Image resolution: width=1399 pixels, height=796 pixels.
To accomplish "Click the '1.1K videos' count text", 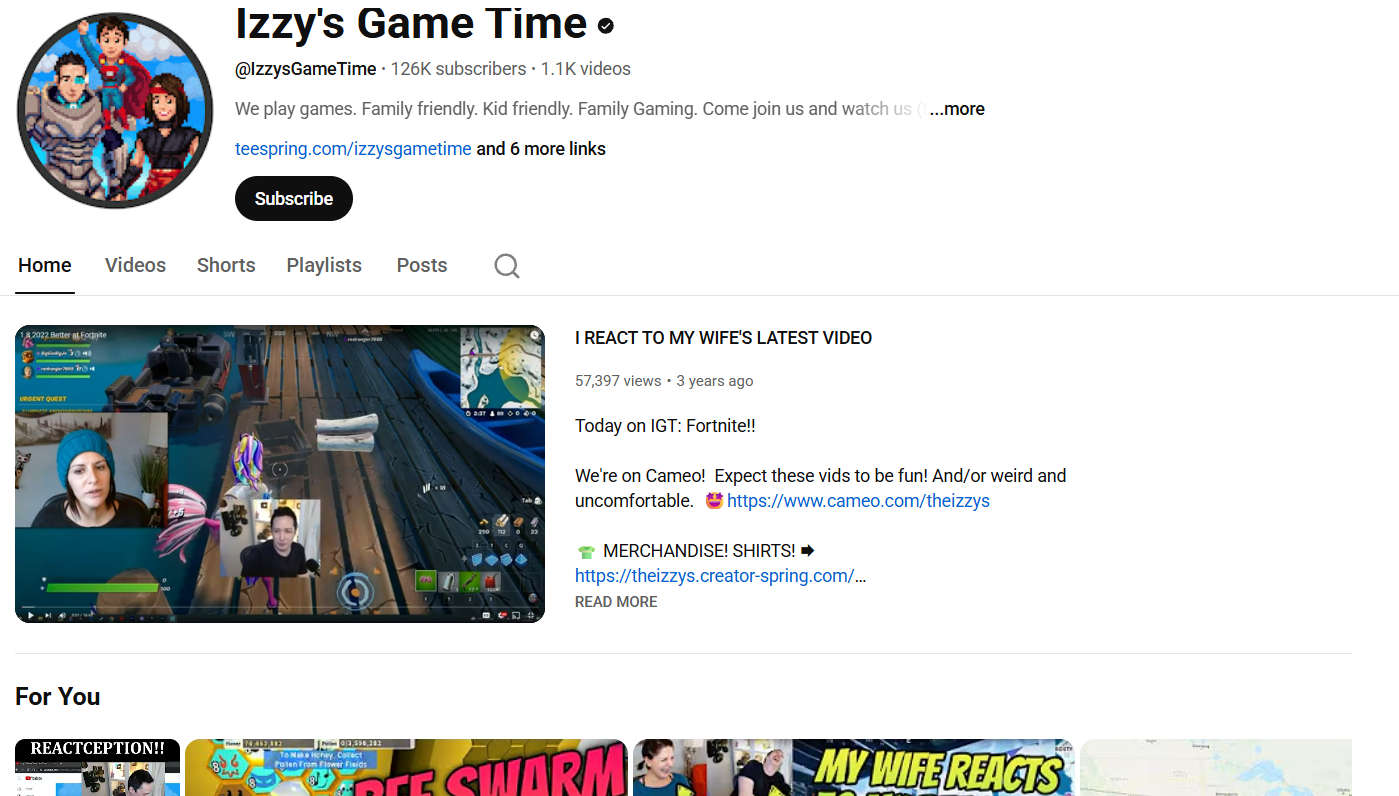I will pos(586,69).
